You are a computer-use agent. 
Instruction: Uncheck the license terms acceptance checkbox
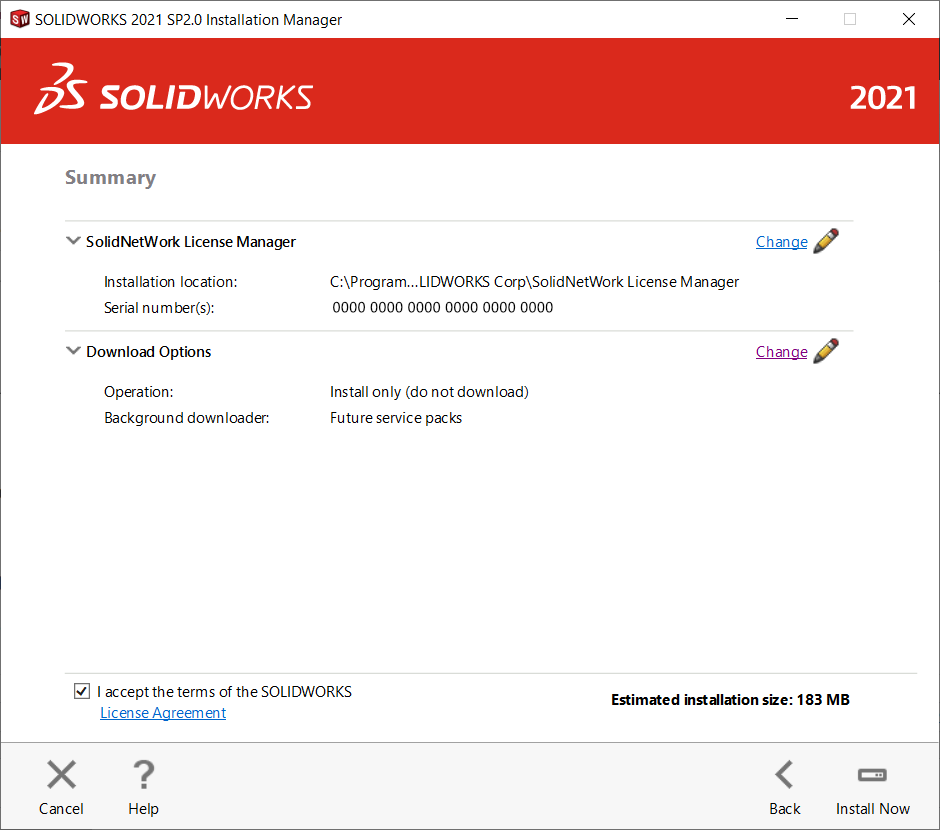coord(81,691)
